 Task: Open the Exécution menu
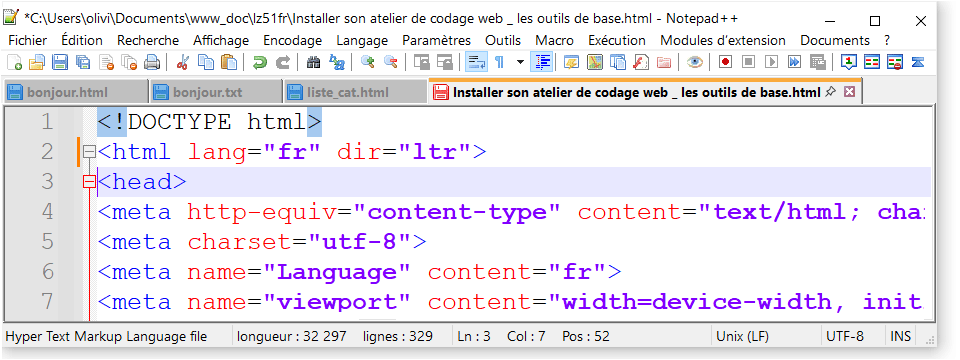[x=617, y=40]
